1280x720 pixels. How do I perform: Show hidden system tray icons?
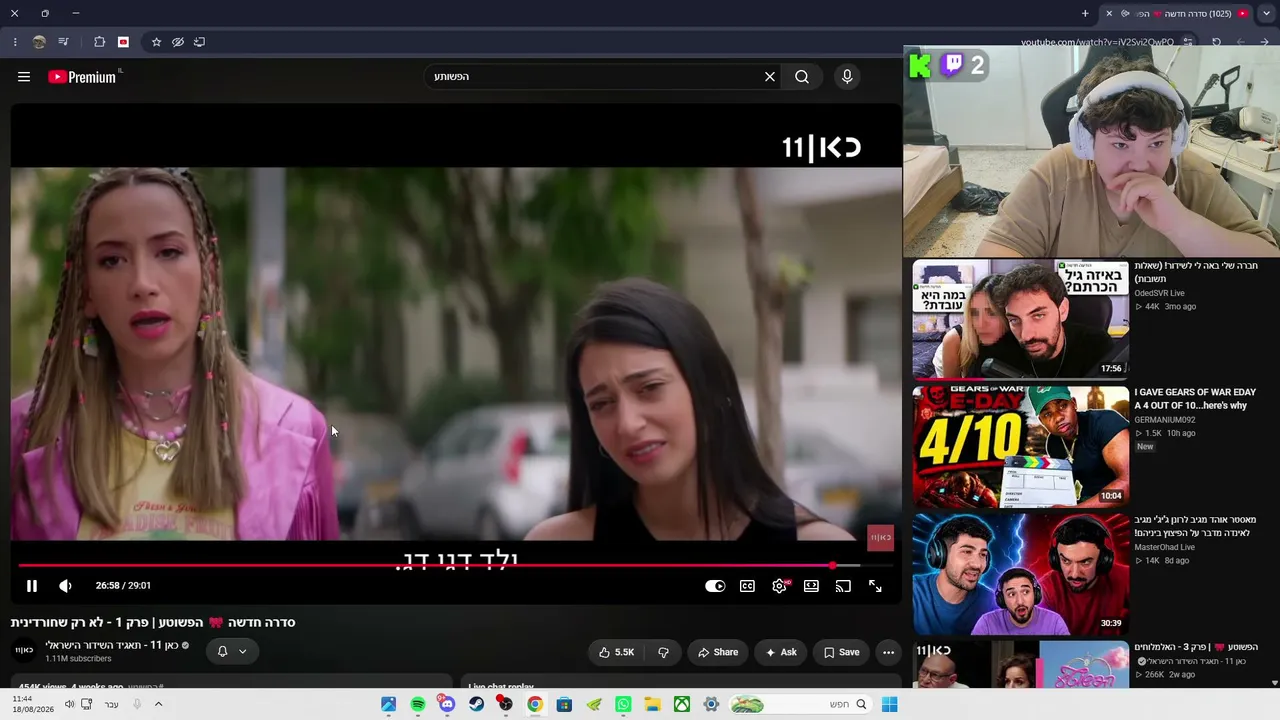pos(158,705)
